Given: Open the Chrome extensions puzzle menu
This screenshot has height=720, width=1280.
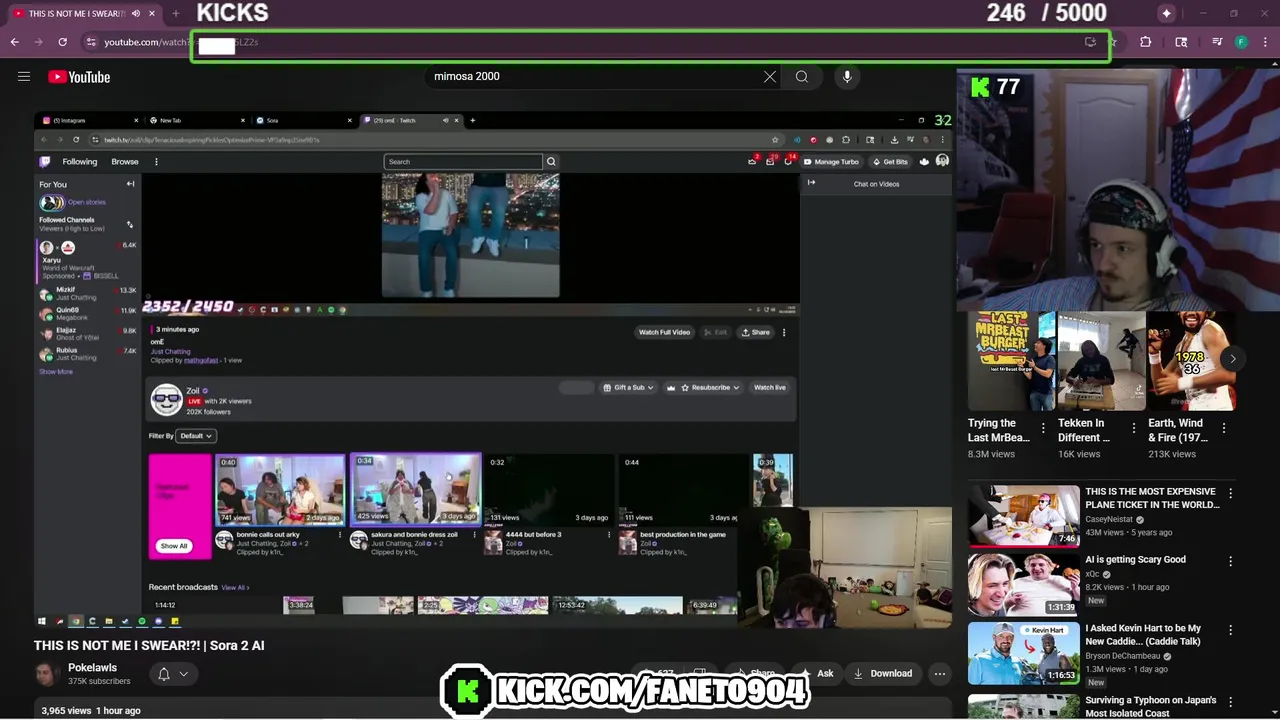Looking at the screenshot, I should [x=1146, y=42].
